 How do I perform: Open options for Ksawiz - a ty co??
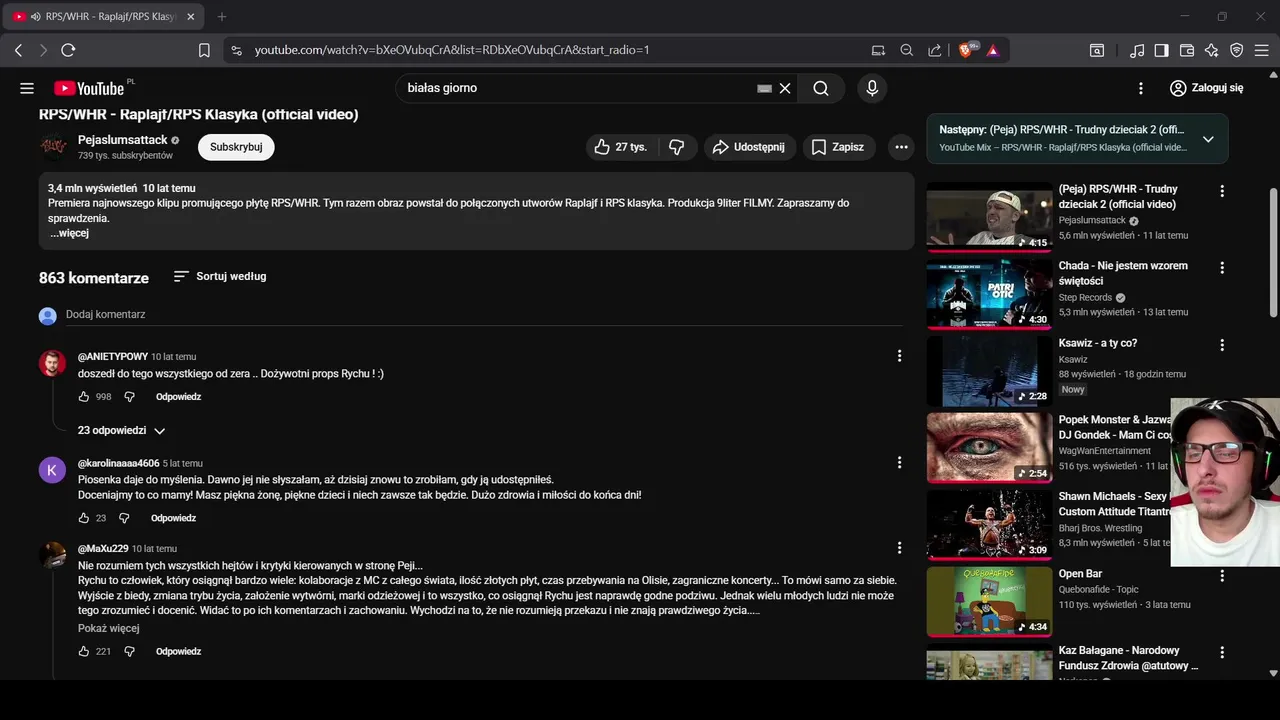[1221, 345]
